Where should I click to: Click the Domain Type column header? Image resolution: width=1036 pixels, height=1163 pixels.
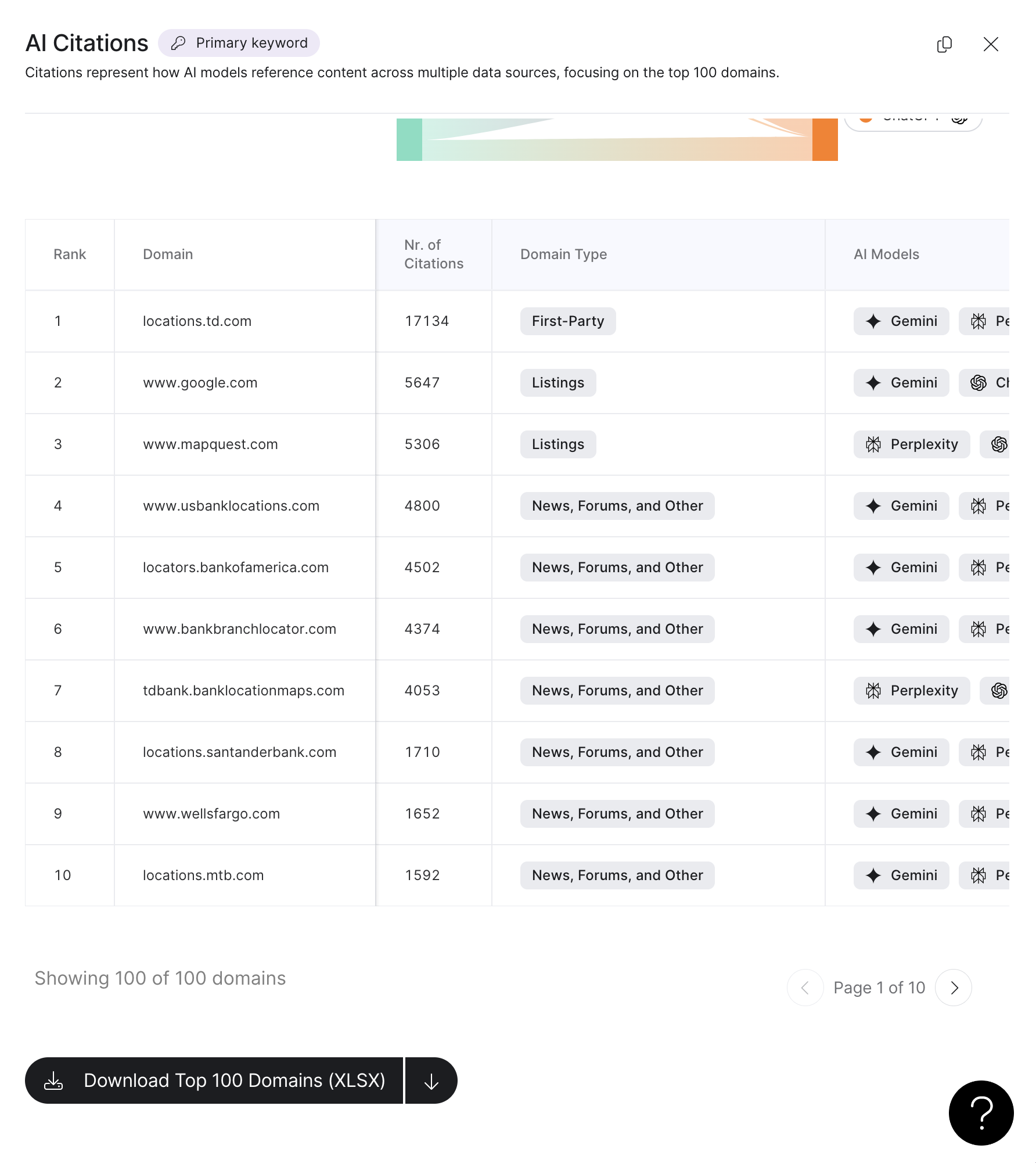[563, 254]
